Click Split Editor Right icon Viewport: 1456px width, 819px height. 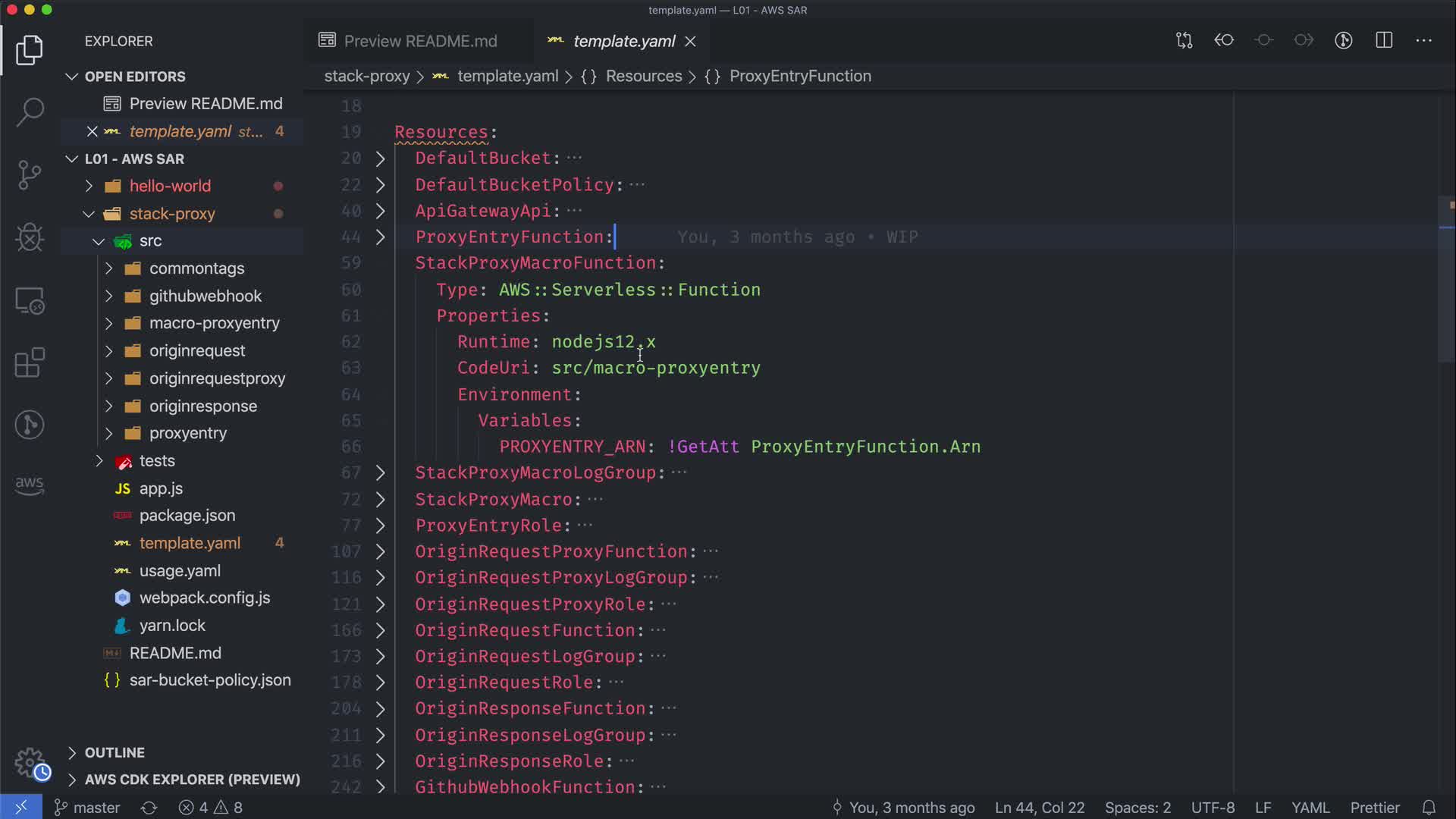1384,41
